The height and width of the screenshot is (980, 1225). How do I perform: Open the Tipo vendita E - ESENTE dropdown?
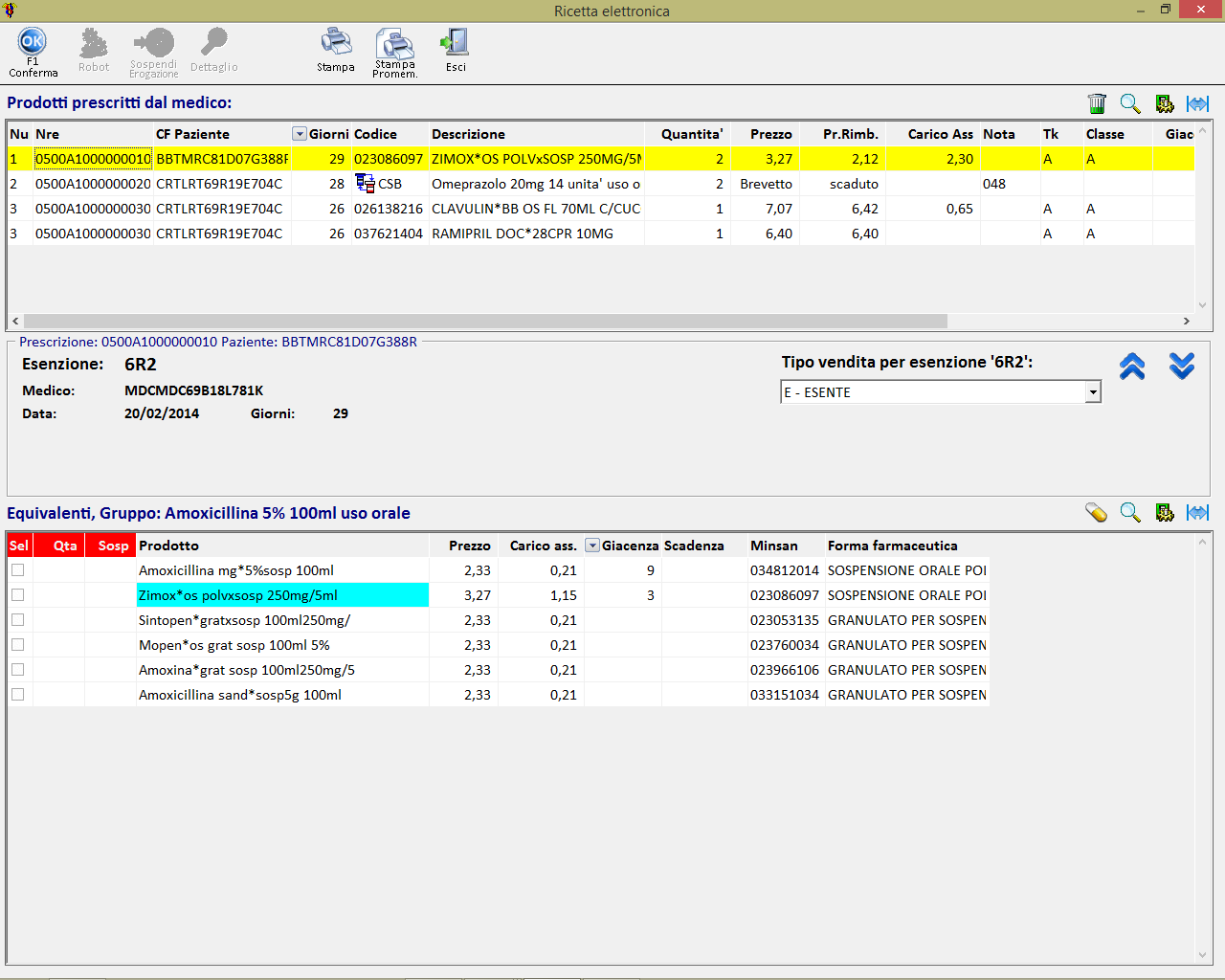pos(1093,392)
